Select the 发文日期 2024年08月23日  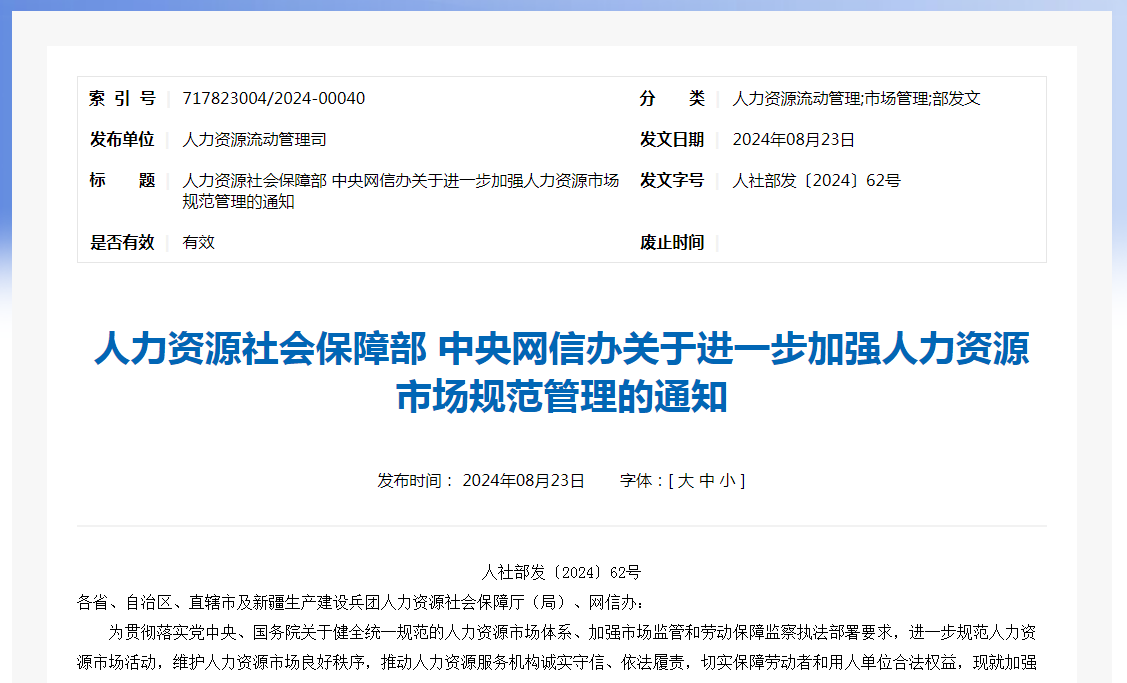pyautogui.click(x=793, y=139)
